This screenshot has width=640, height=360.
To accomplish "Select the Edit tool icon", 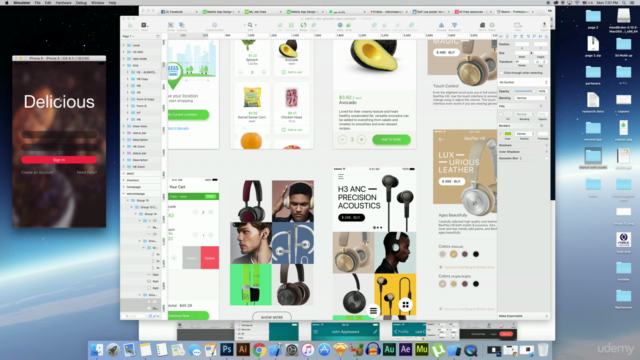I will click(x=280, y=26).
